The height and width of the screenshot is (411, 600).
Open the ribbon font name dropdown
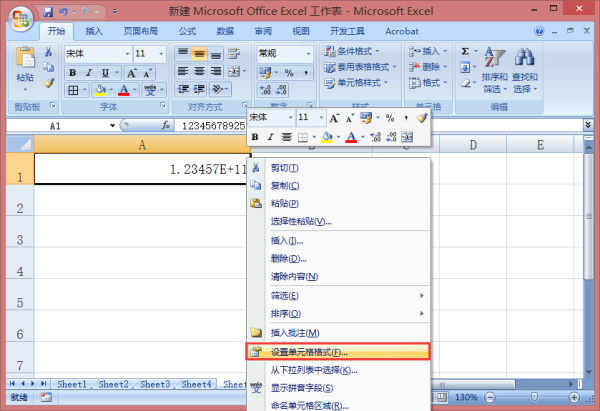coord(127,54)
